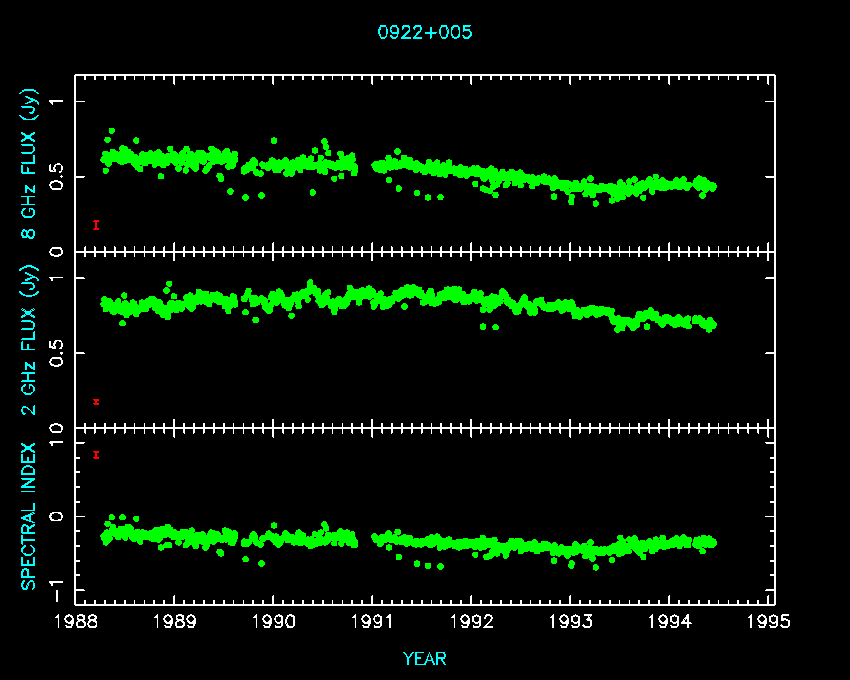Pick the 1992 tick label
The image size is (850, 680).
point(472,622)
